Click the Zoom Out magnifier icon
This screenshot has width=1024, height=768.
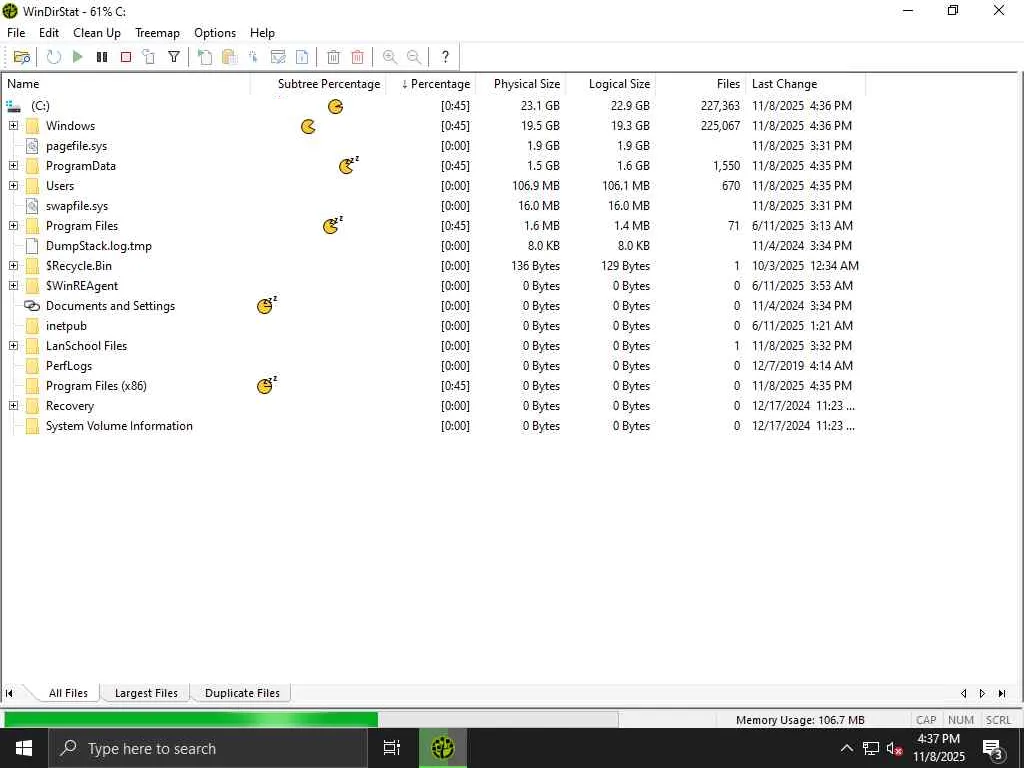point(413,57)
